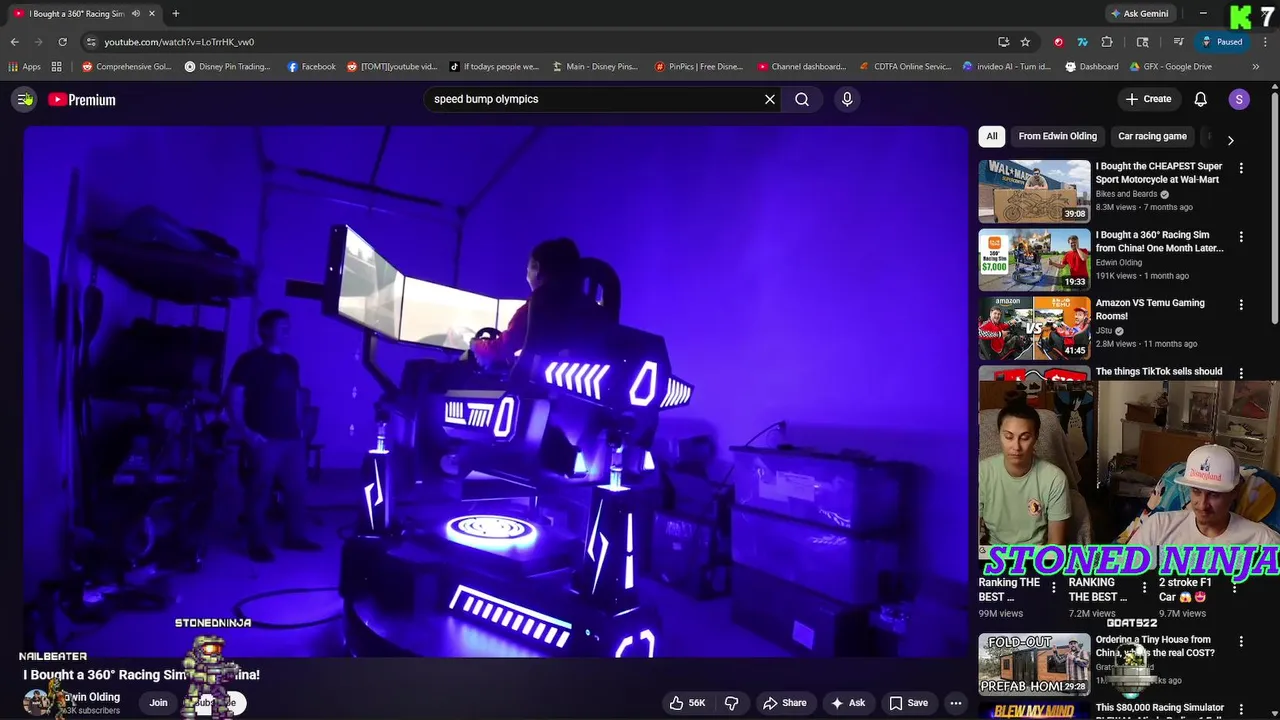Viewport: 1280px width, 720px height.
Task: Open the Comprehensive Gol... bookmark
Action: coord(126,67)
